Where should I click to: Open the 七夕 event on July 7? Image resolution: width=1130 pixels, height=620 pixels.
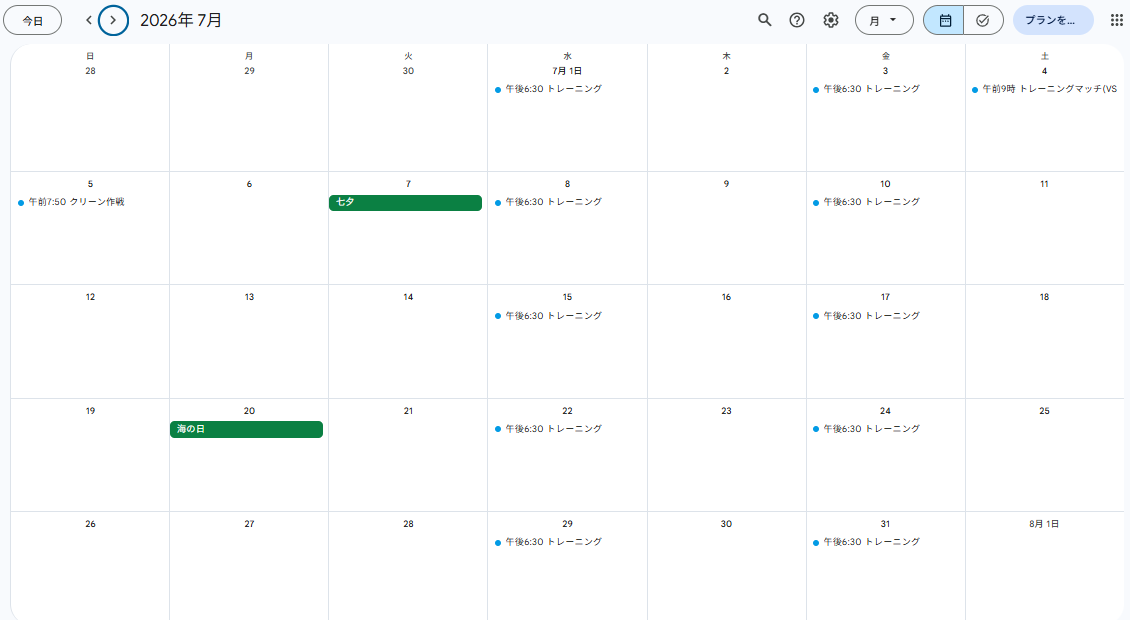point(405,203)
